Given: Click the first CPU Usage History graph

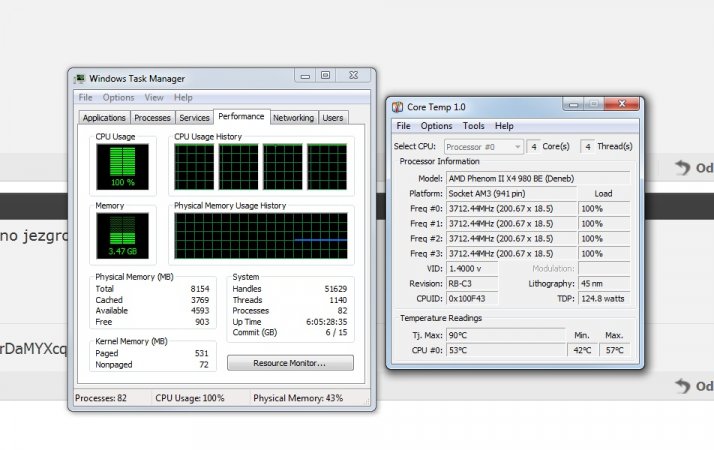Looking at the screenshot, I should click(x=194, y=167).
